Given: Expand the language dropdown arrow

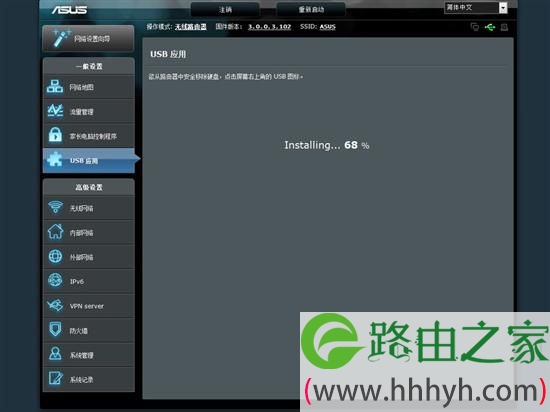Looking at the screenshot, I should (503, 8).
